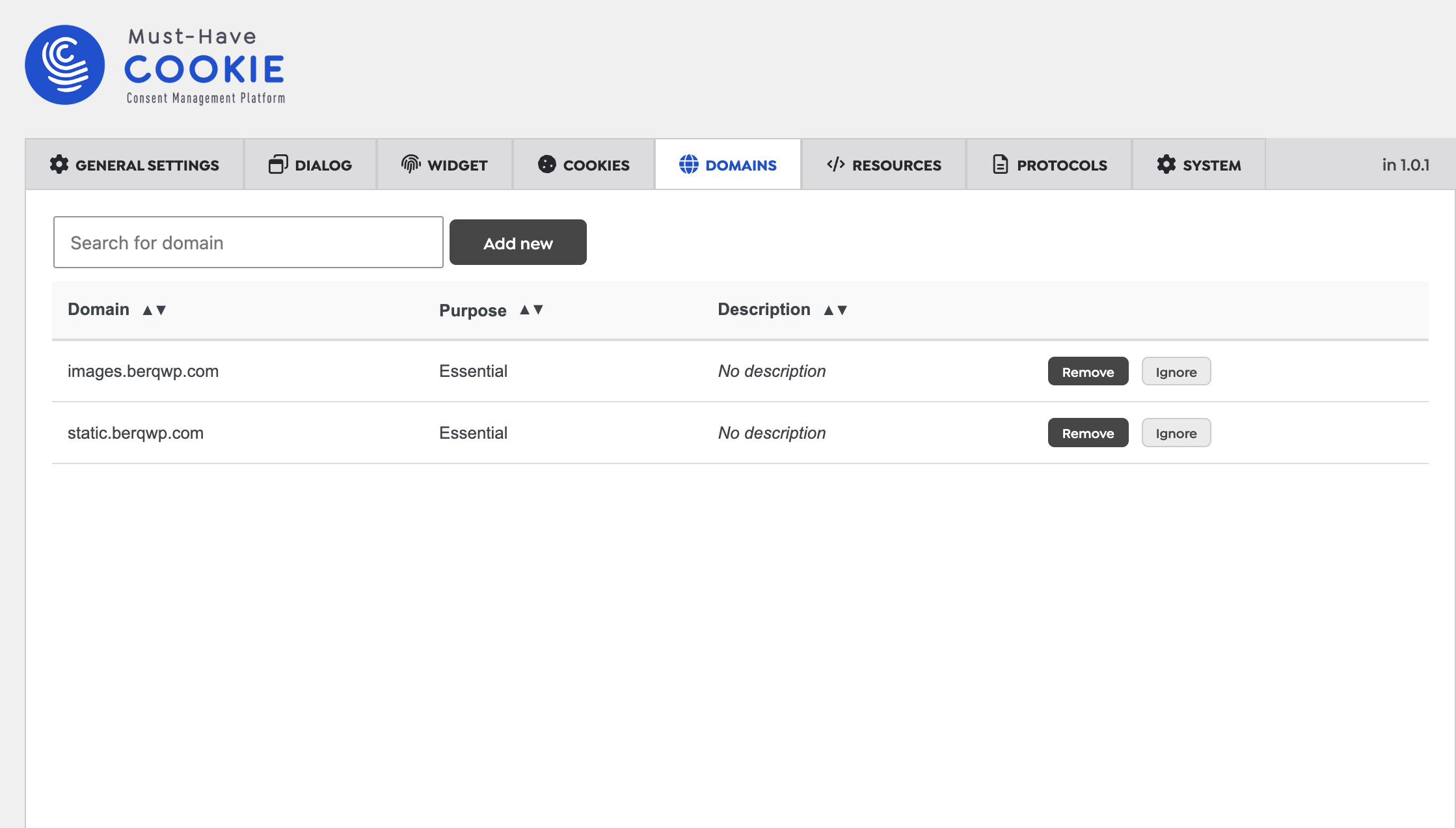This screenshot has height=828, width=1456.
Task: Click the gear icon for General Settings
Action: (59, 165)
